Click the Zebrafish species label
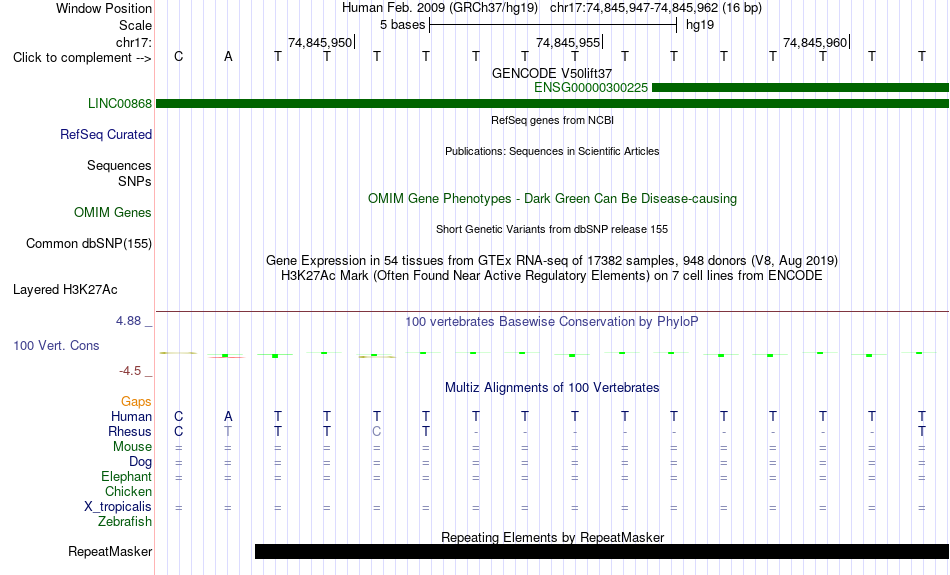Image resolution: width=950 pixels, height=575 pixels. coord(125,521)
